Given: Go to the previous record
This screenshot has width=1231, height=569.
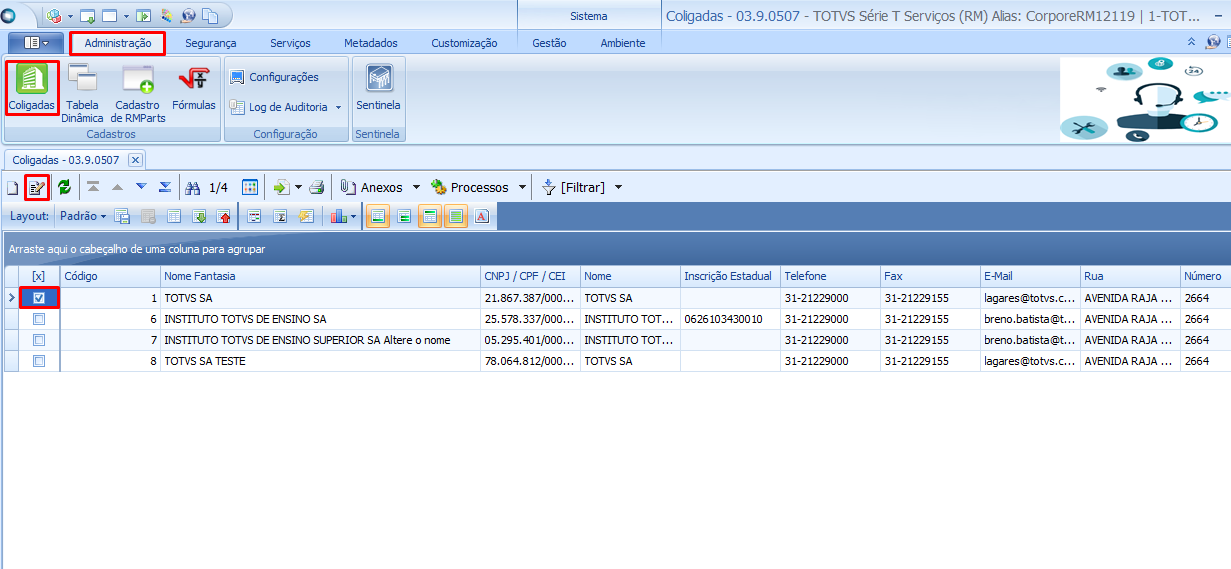Looking at the screenshot, I should click(x=117, y=187).
